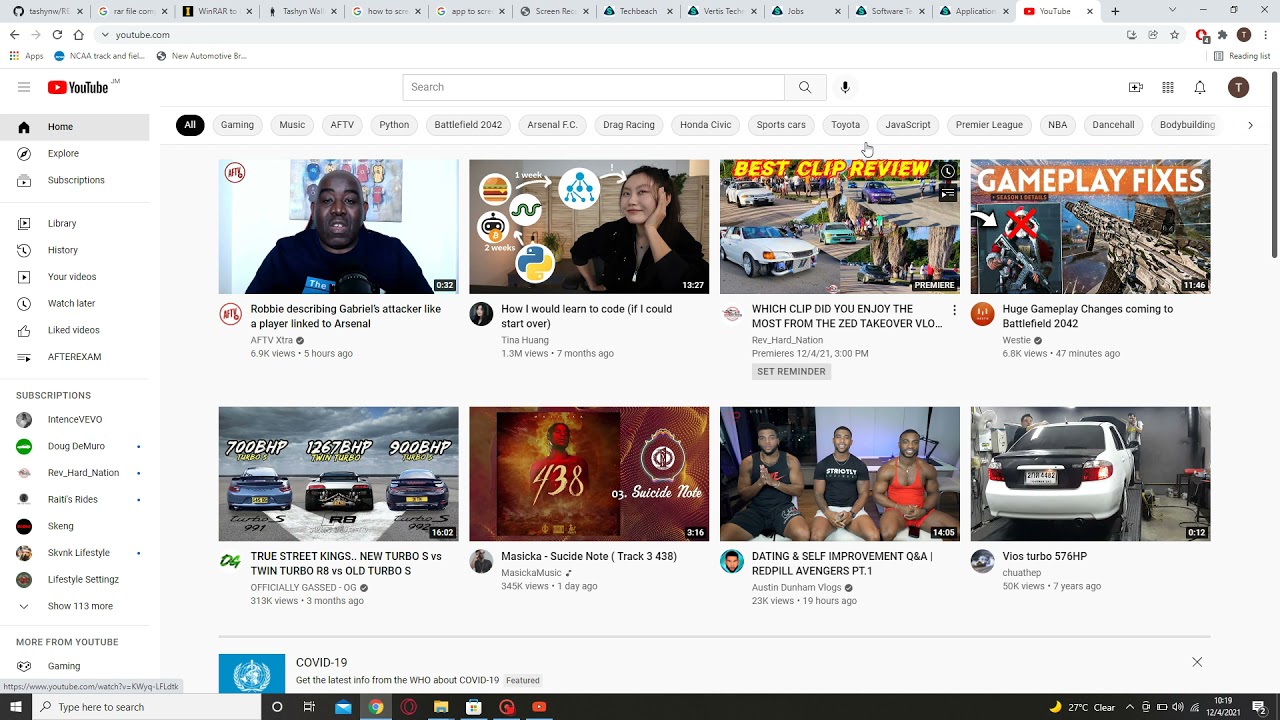Click the SET REMINDER button

[x=791, y=371]
